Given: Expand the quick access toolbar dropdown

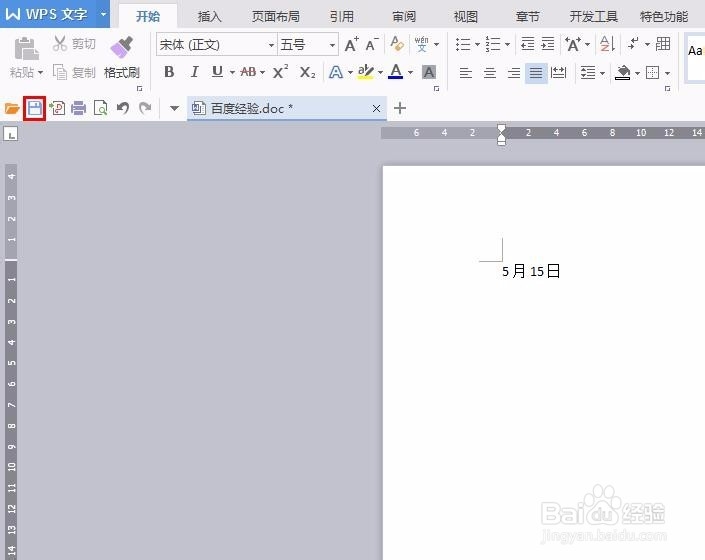Looking at the screenshot, I should click(174, 108).
